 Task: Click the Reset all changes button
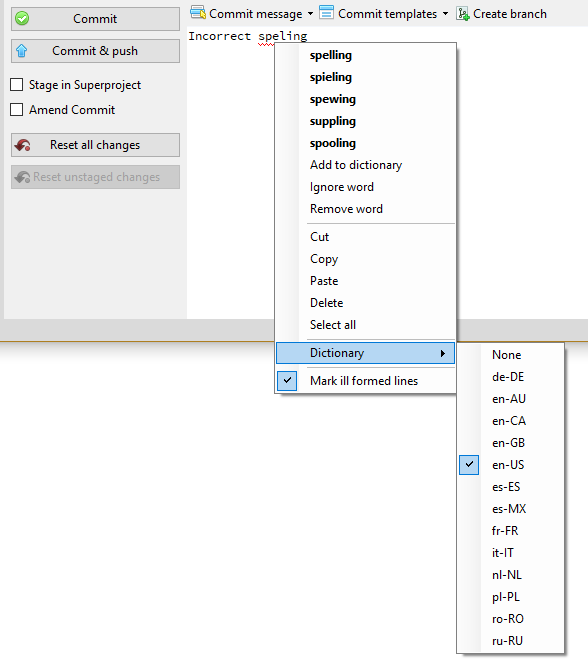coord(95,145)
